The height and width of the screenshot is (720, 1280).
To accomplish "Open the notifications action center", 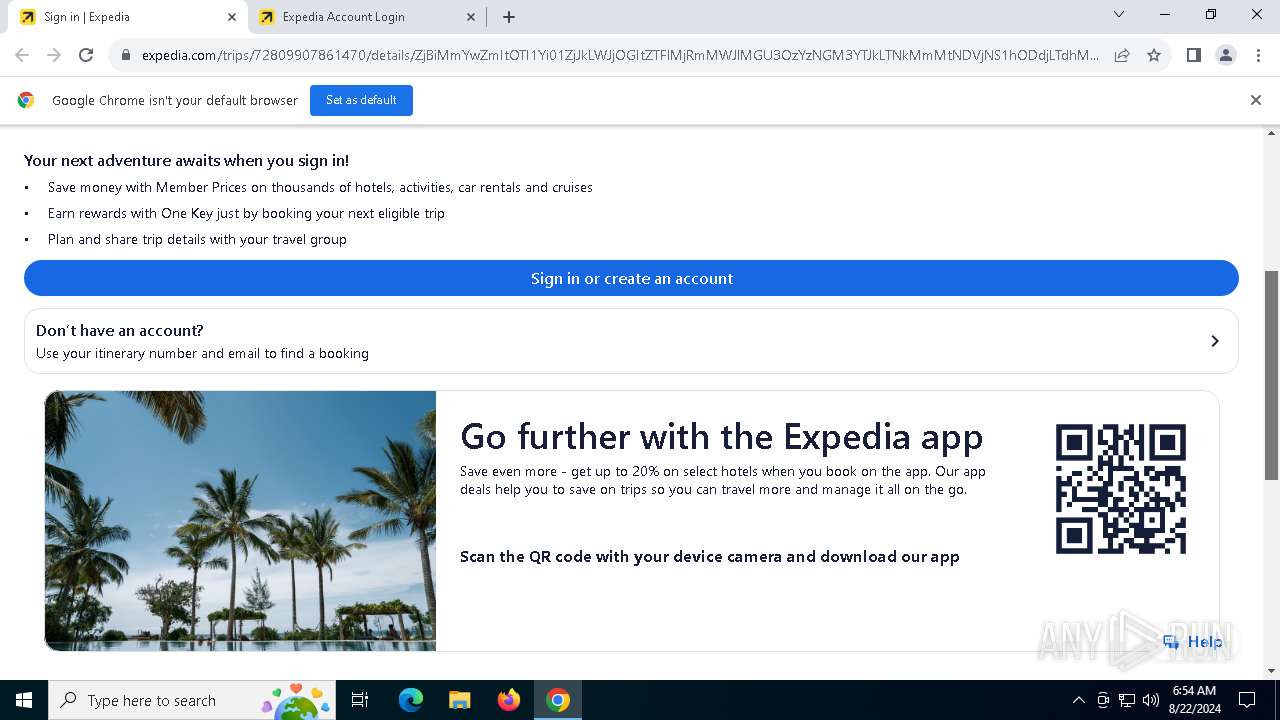I will pyautogui.click(x=1247, y=700).
